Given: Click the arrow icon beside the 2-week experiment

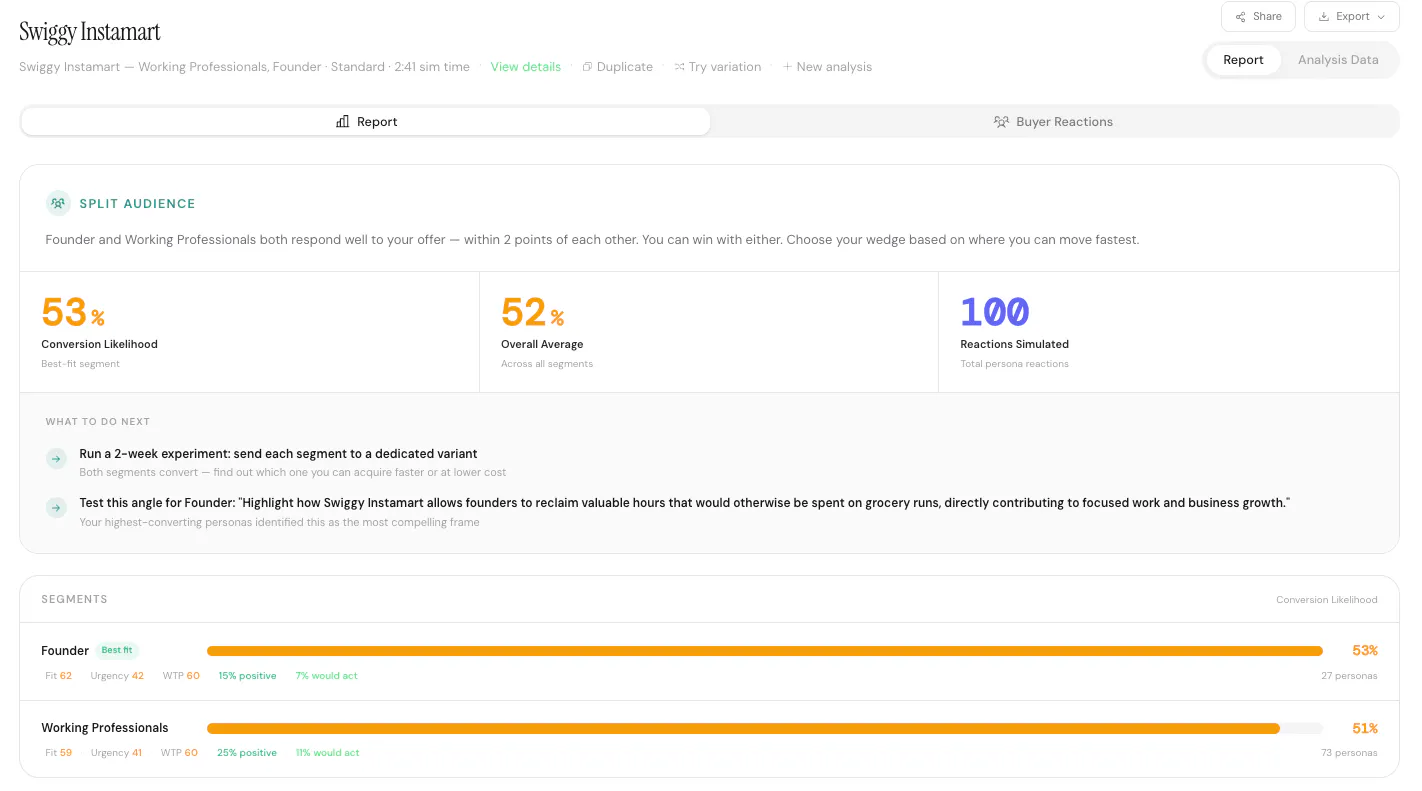Looking at the screenshot, I should pyautogui.click(x=57, y=458).
